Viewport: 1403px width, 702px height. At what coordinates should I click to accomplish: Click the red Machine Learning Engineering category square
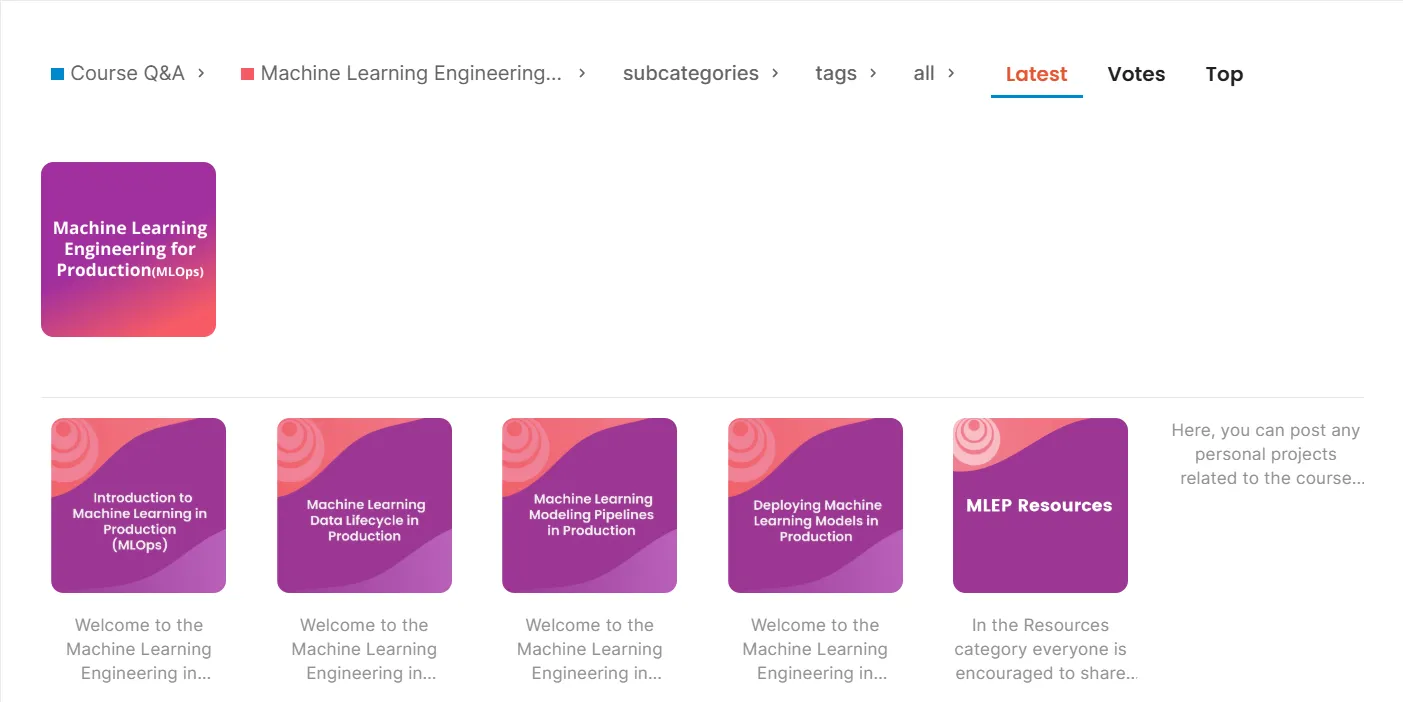(x=247, y=74)
